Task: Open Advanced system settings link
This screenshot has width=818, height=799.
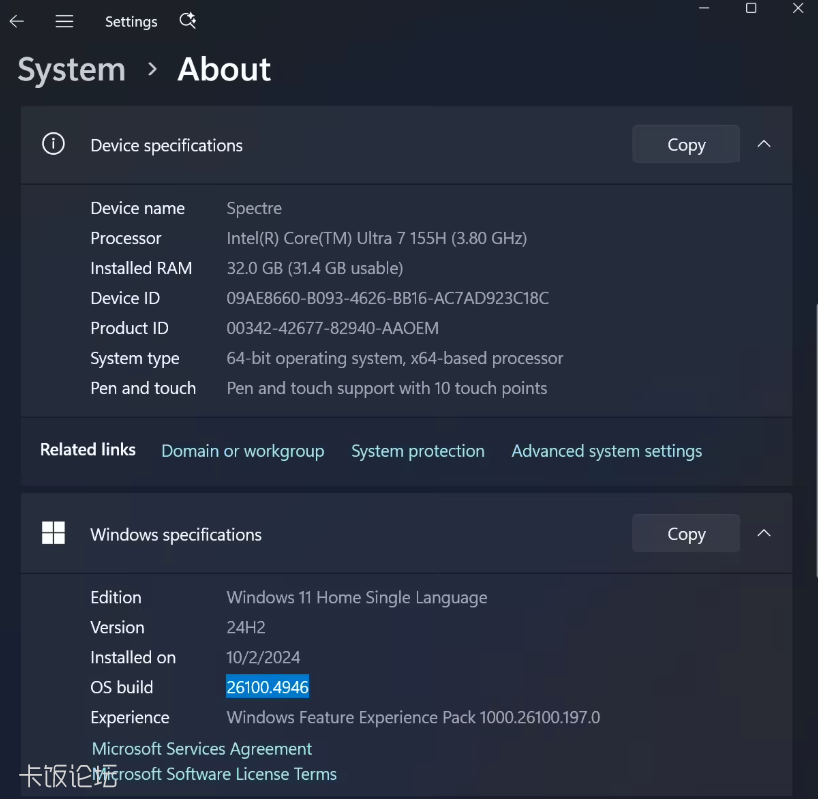Action: [607, 451]
